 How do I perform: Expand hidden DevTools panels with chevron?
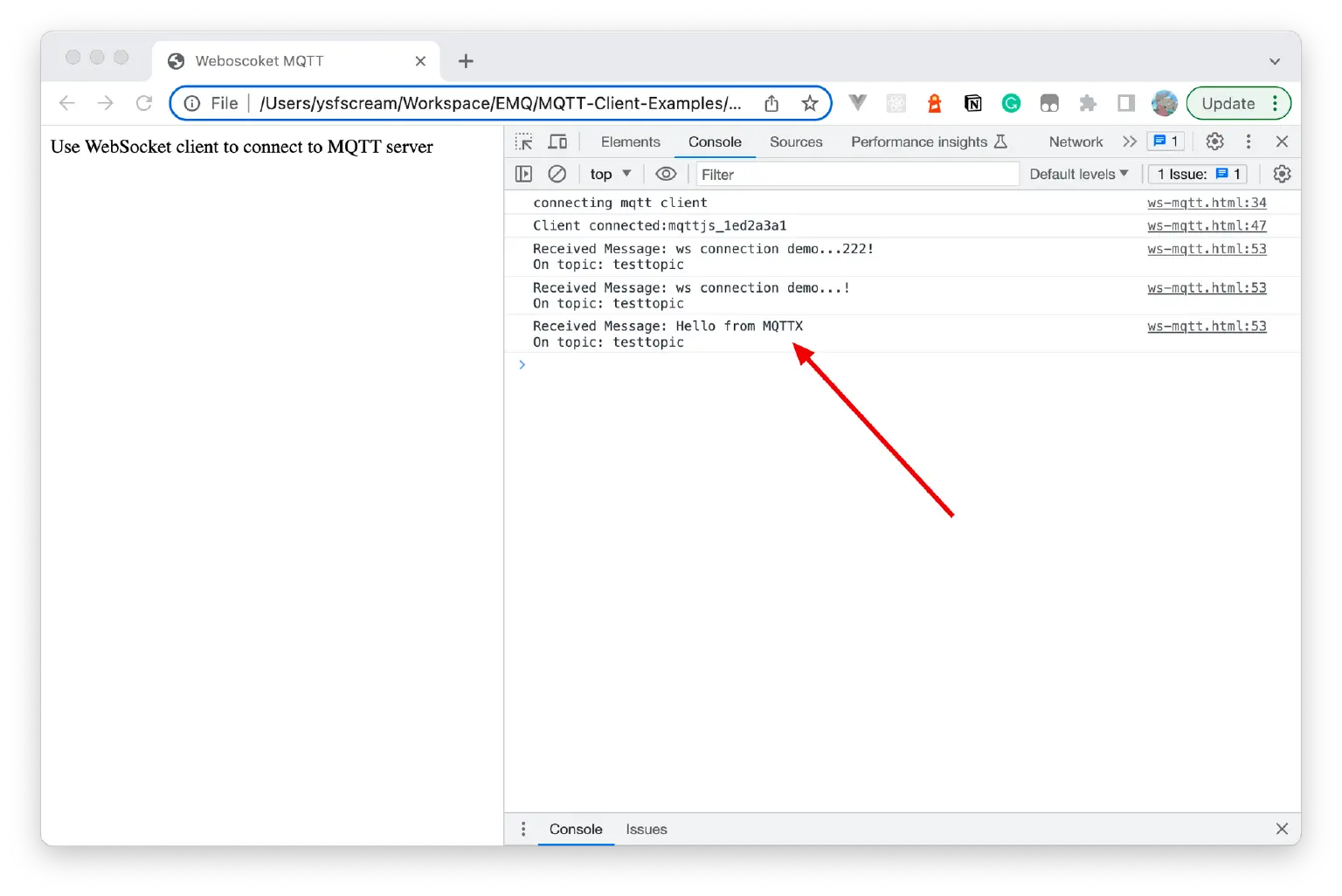(1129, 141)
